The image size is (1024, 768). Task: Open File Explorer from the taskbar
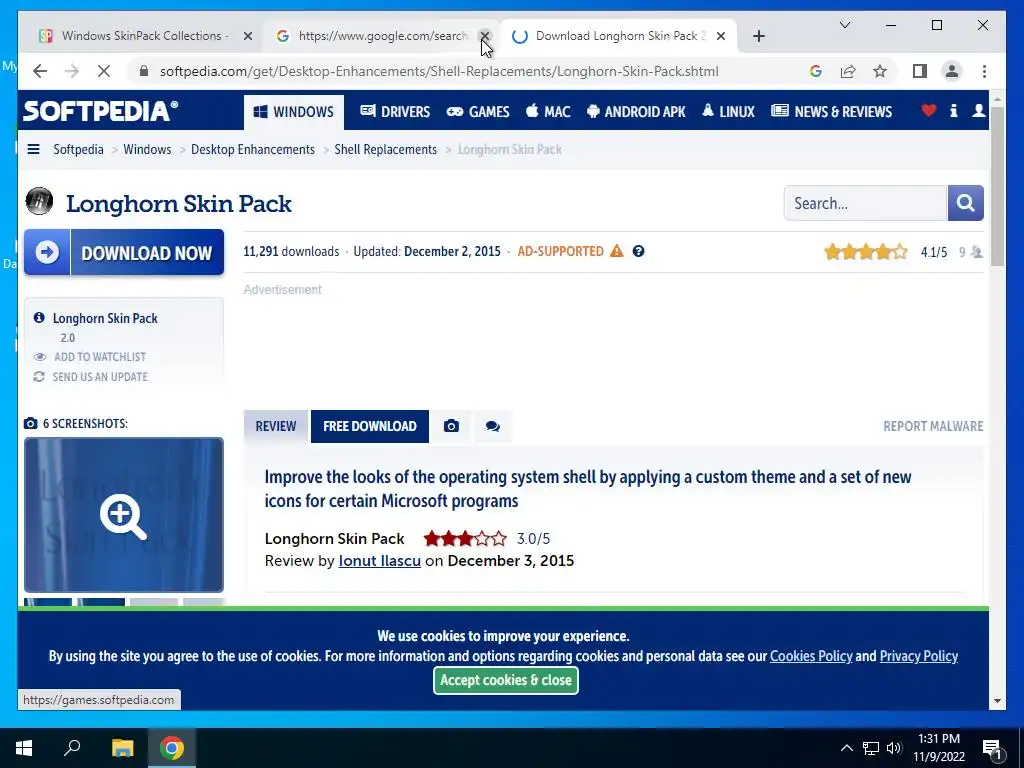coord(122,748)
